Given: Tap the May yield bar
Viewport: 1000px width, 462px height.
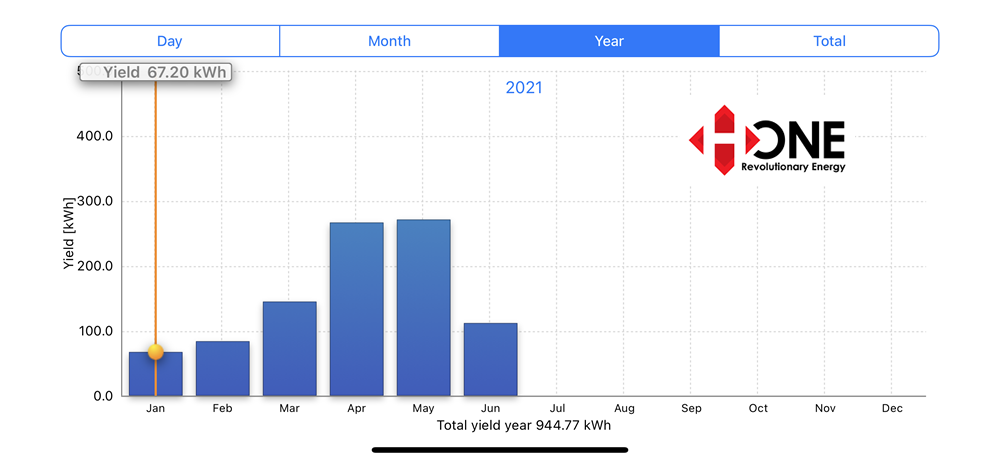Looking at the screenshot, I should 424,307.
